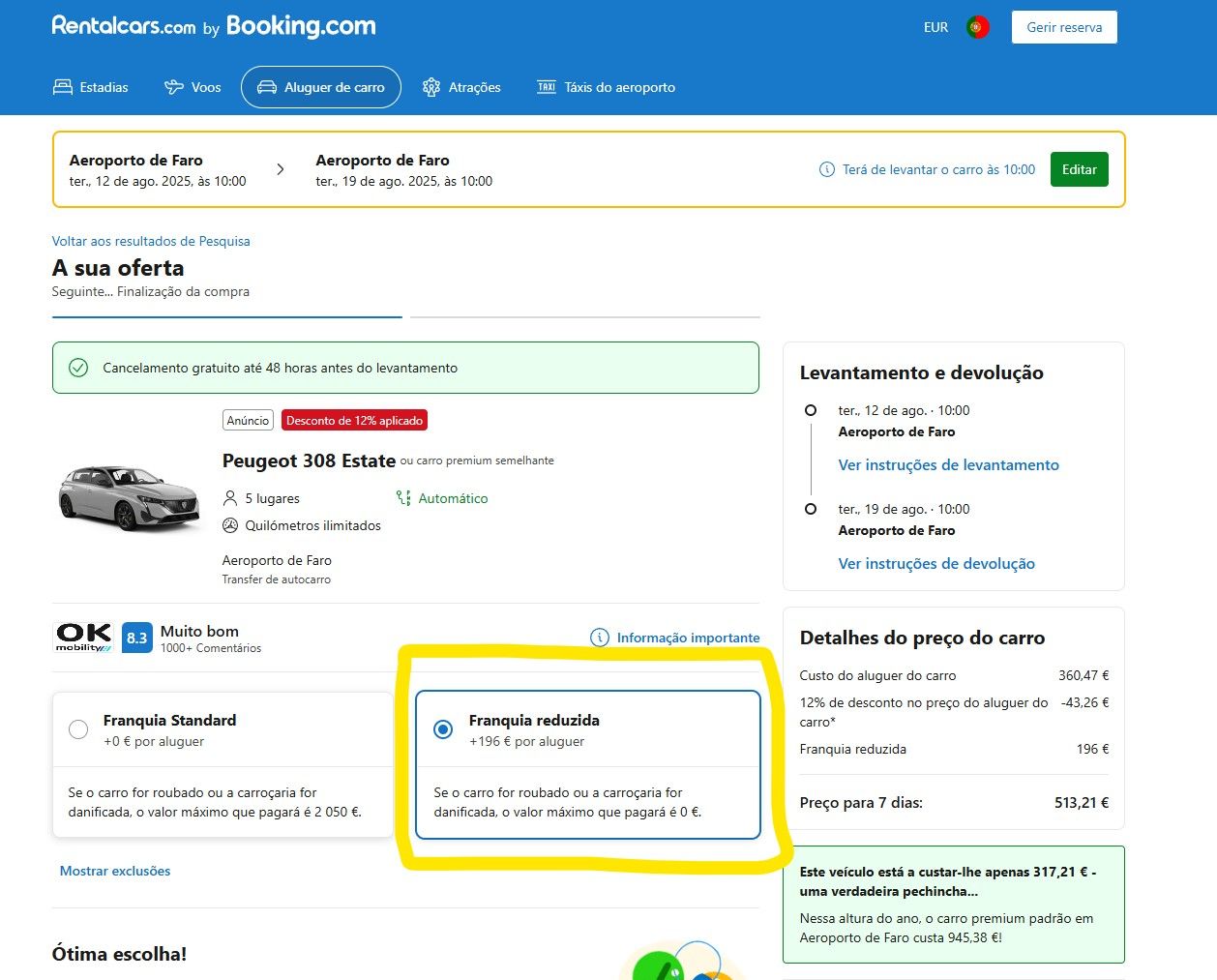The image size is (1217, 980).
Task: Go to the Estadias tab
Action: 91,87
